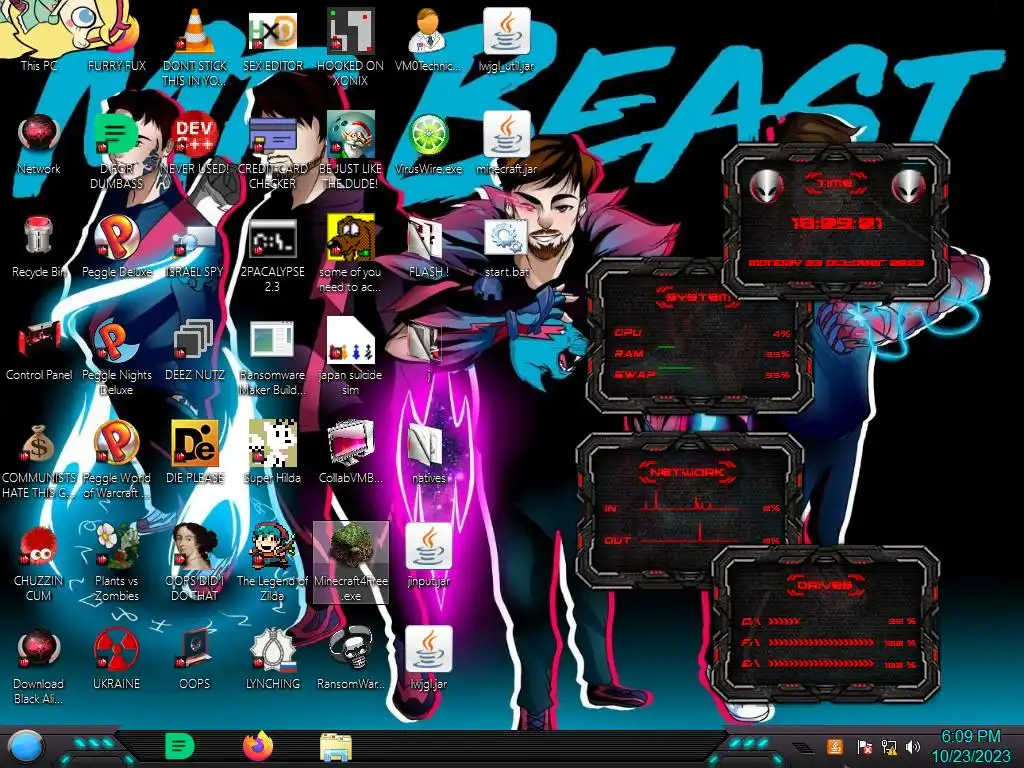Select the natives folder
Image resolution: width=1024 pixels, height=768 pixels.
[x=428, y=453]
